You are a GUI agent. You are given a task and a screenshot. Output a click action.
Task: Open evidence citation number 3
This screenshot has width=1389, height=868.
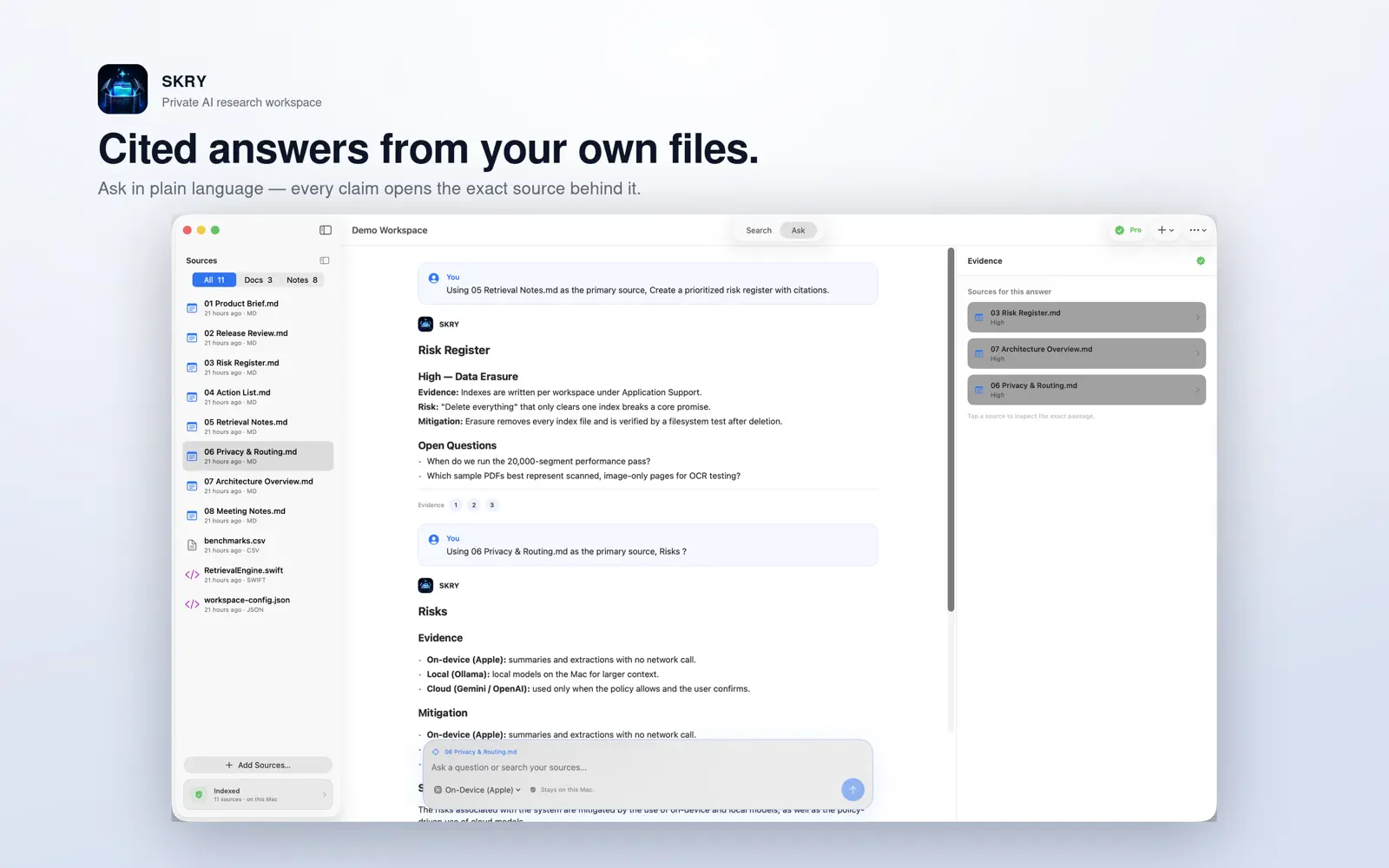point(492,505)
